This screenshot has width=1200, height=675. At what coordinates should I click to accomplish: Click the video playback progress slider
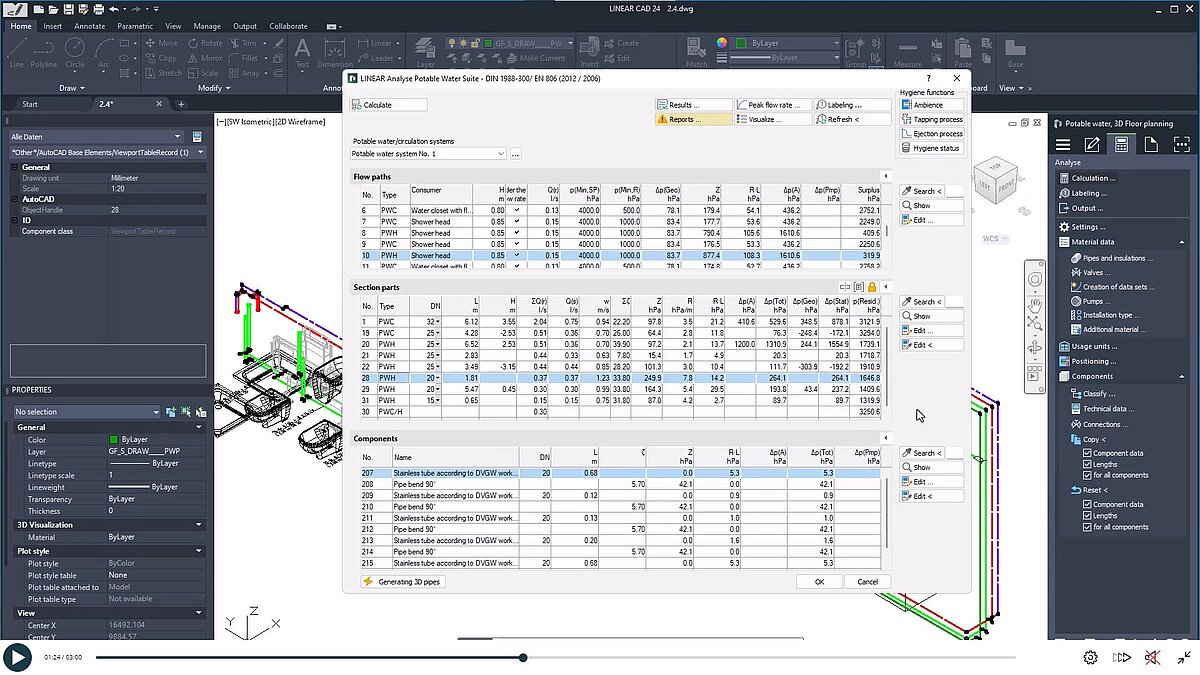click(x=522, y=657)
